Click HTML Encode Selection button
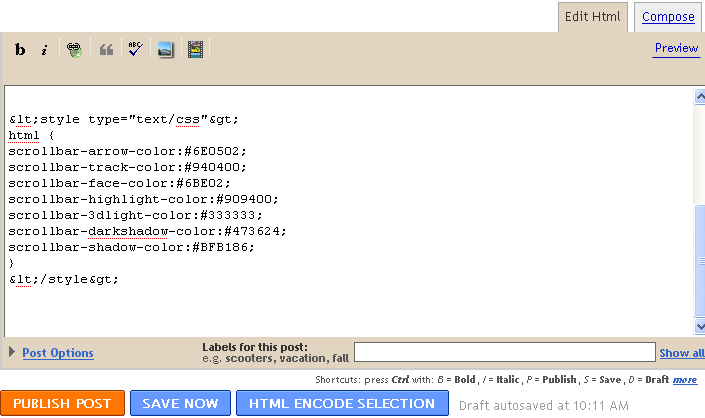 [342, 403]
